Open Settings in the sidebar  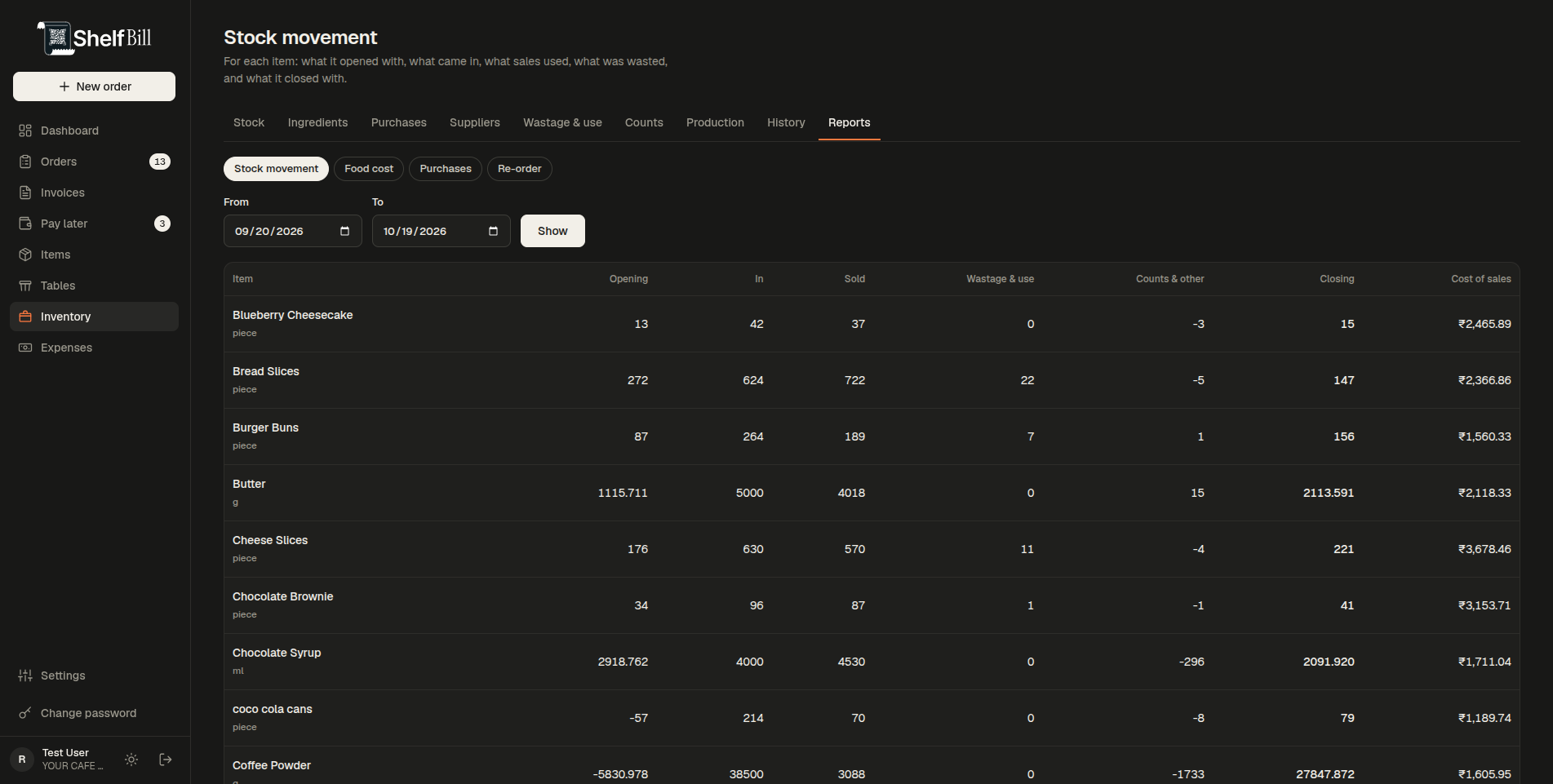click(x=94, y=675)
